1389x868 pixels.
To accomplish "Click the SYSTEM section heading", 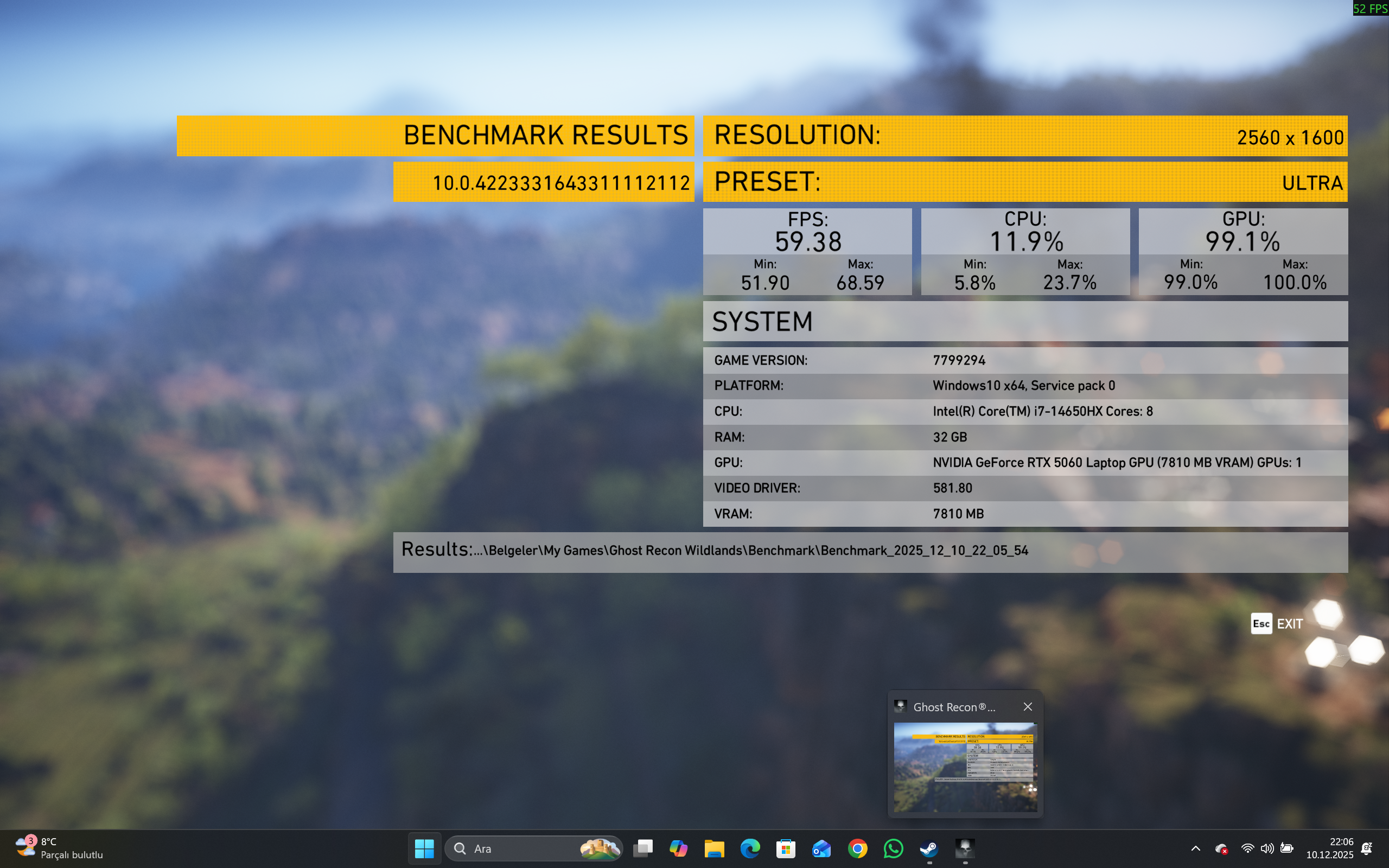I will [762, 322].
